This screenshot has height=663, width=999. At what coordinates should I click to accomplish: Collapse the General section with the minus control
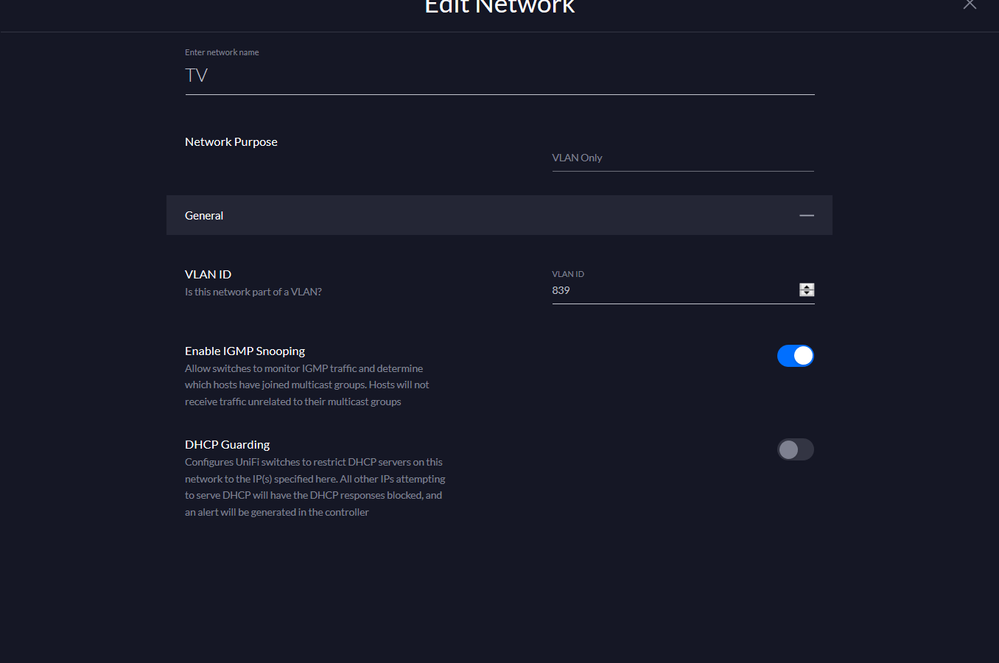point(806,215)
